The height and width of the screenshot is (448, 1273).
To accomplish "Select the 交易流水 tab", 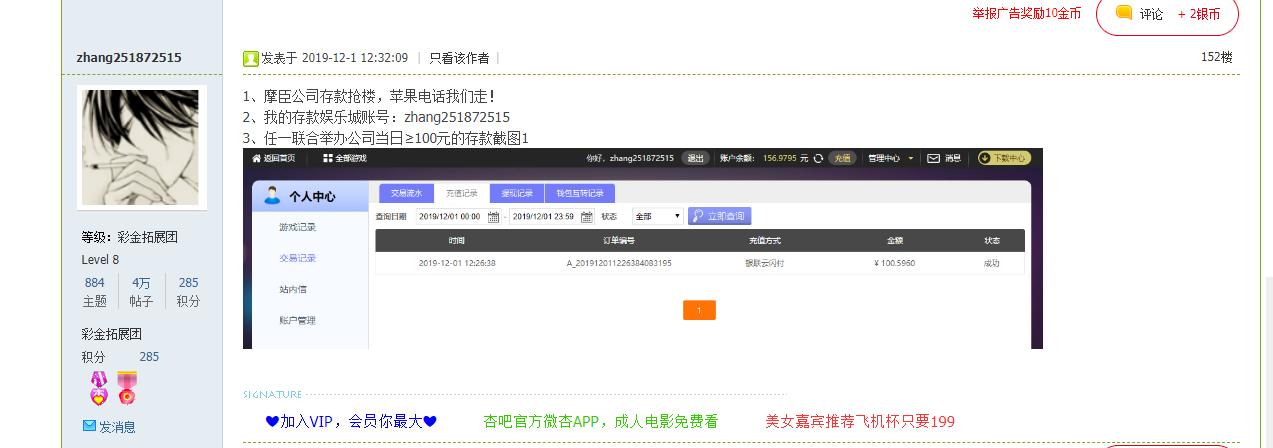I will point(406,193).
